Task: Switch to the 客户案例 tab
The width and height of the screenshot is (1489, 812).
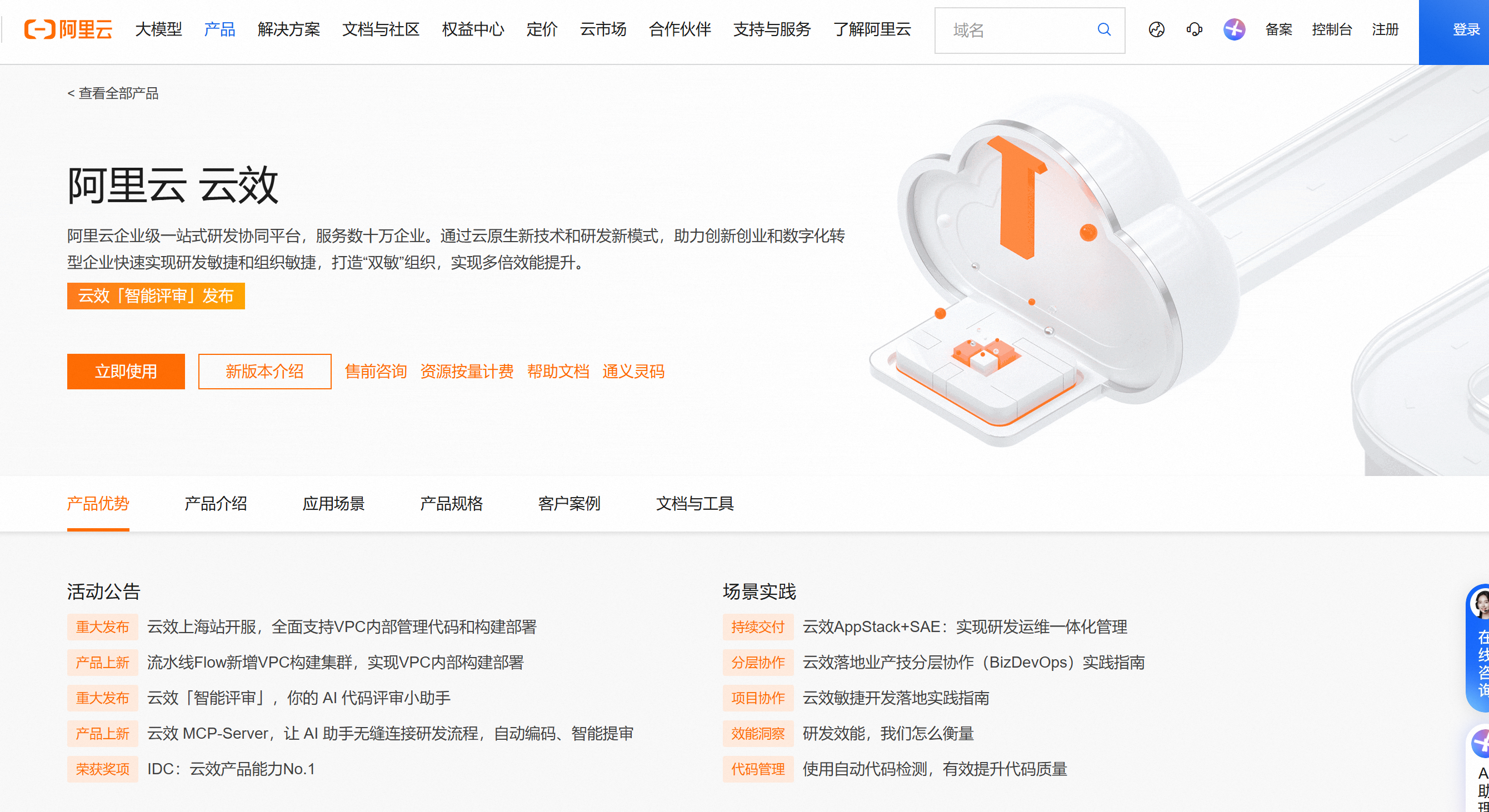Action: point(569,503)
